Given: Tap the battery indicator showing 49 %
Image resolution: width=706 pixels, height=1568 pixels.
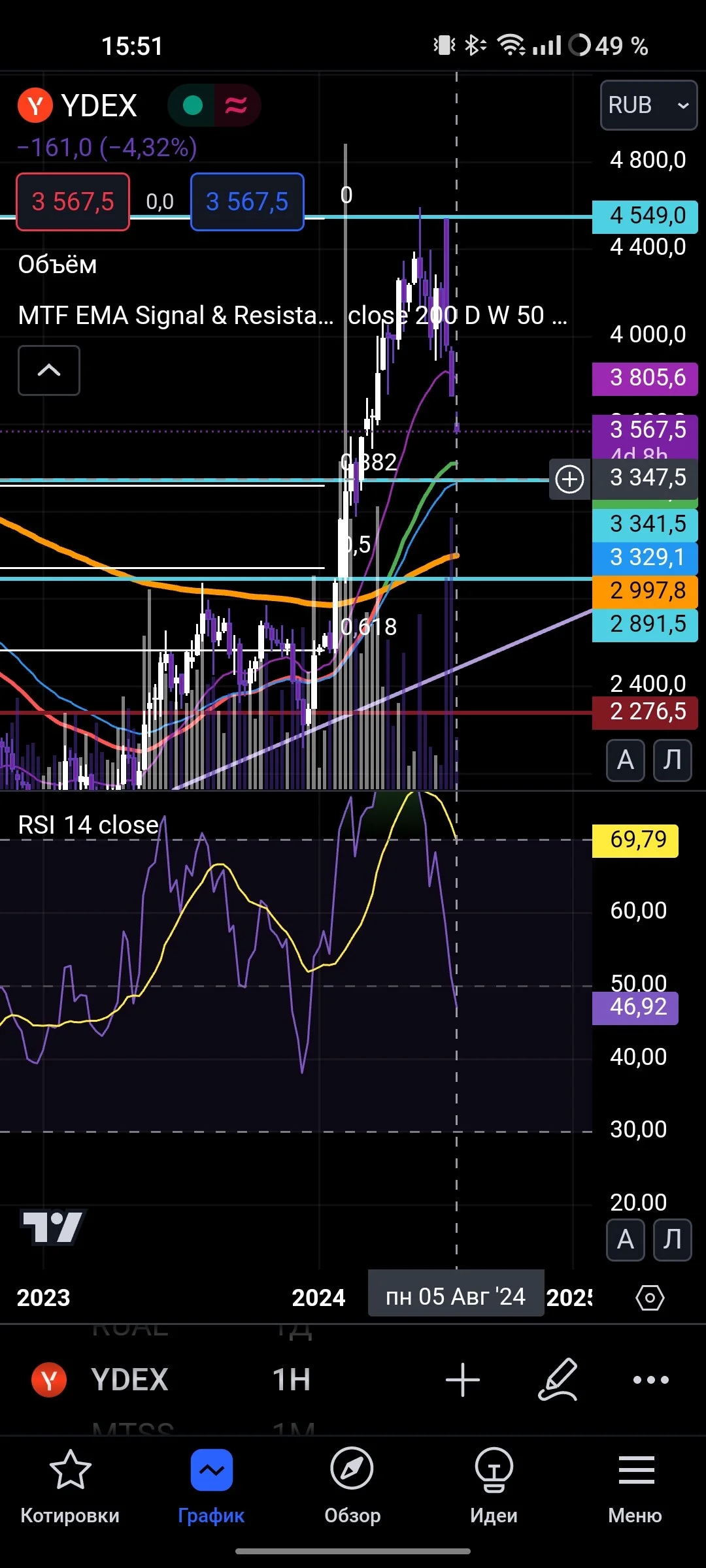Looking at the screenshot, I should tap(609, 46).
